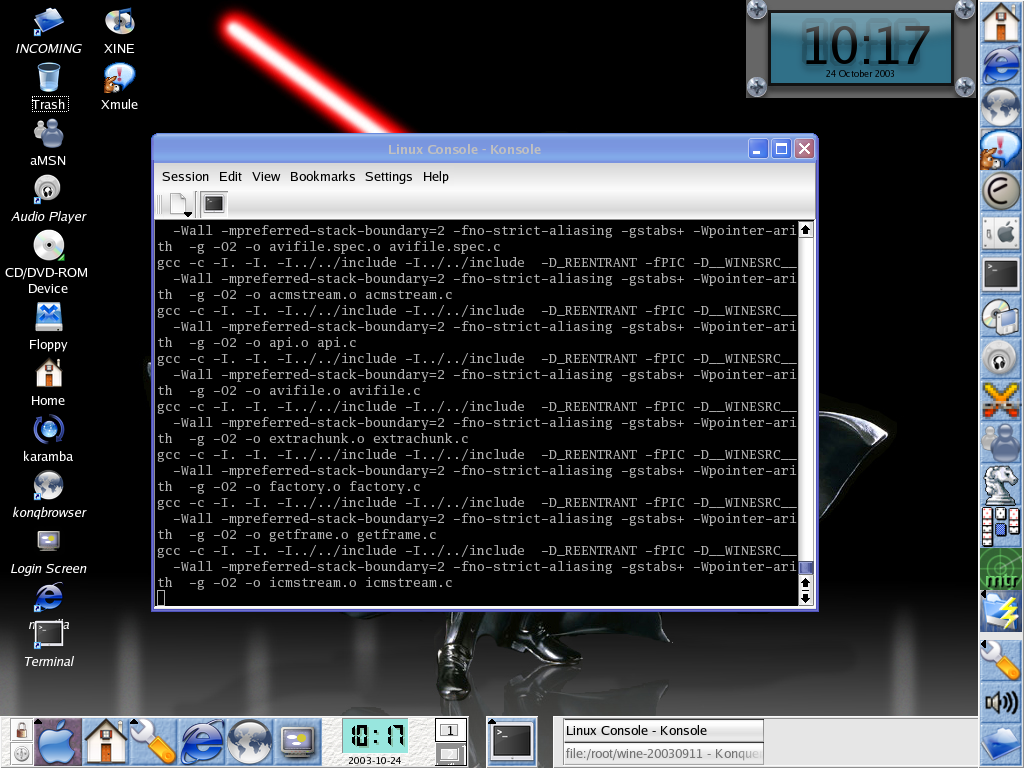Click the Konsole scrollbar thumb handle
This screenshot has width=1024, height=768.
(806, 568)
